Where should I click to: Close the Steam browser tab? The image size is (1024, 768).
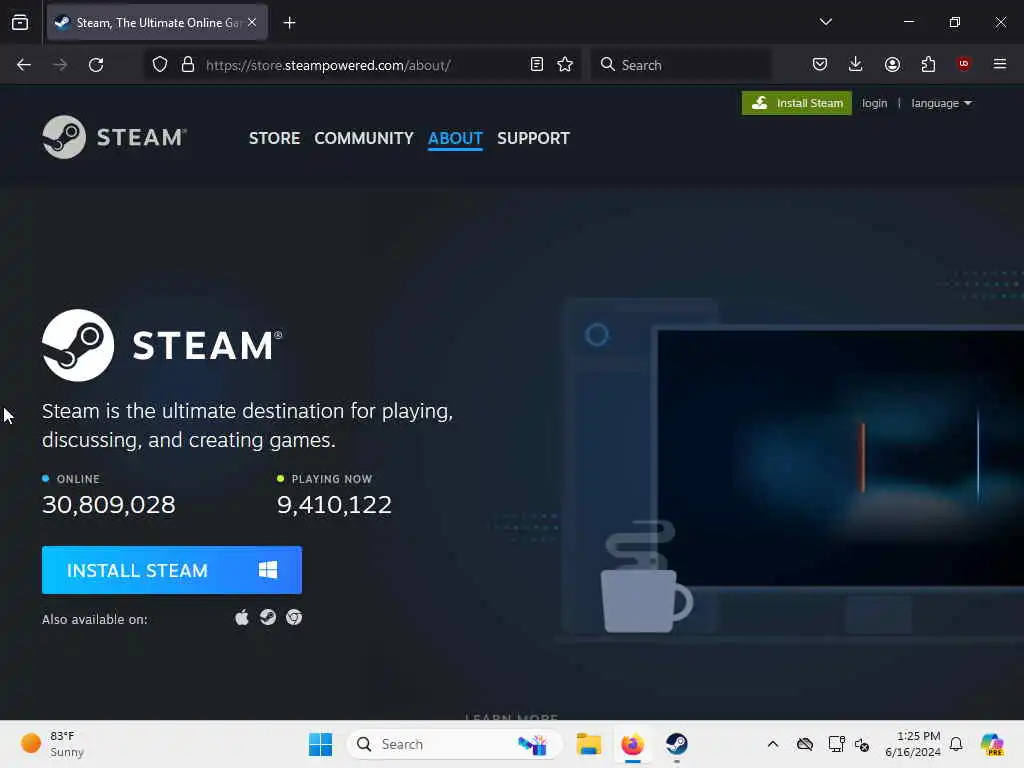[252, 22]
